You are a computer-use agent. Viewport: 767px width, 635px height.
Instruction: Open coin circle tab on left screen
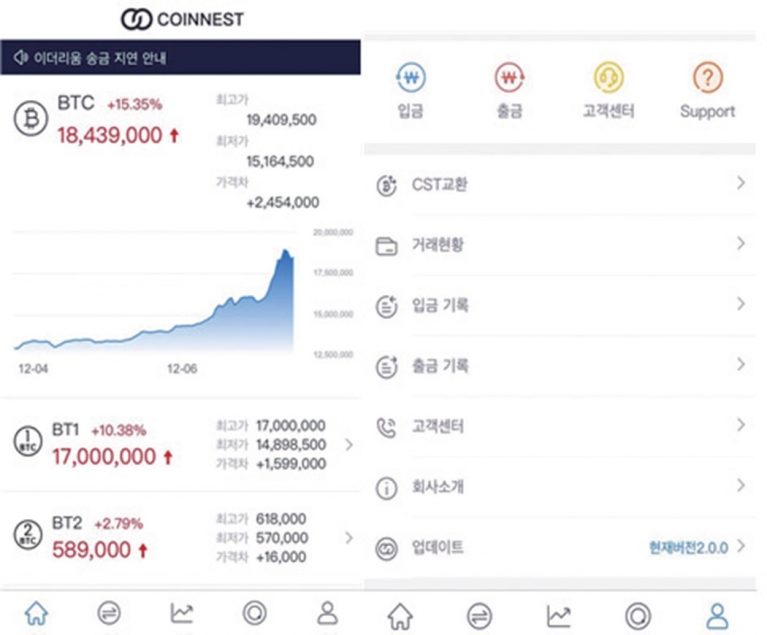(x=254, y=613)
